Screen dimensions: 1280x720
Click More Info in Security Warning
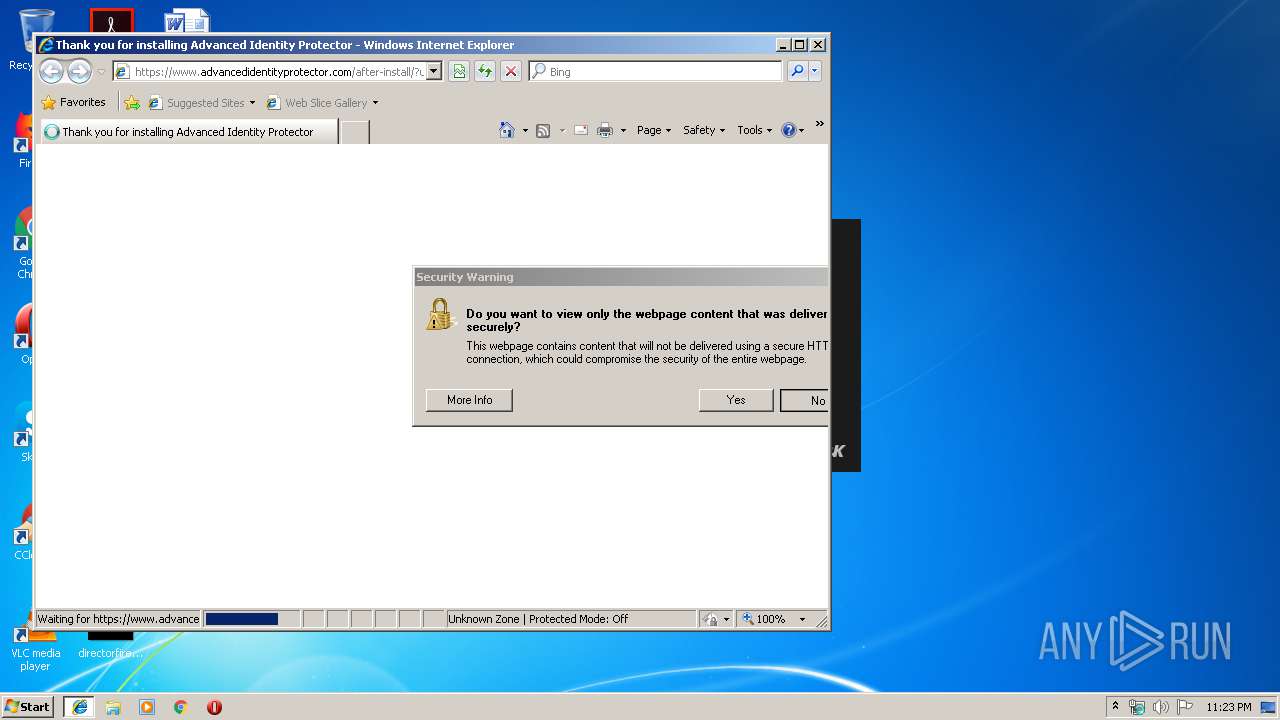click(x=469, y=400)
